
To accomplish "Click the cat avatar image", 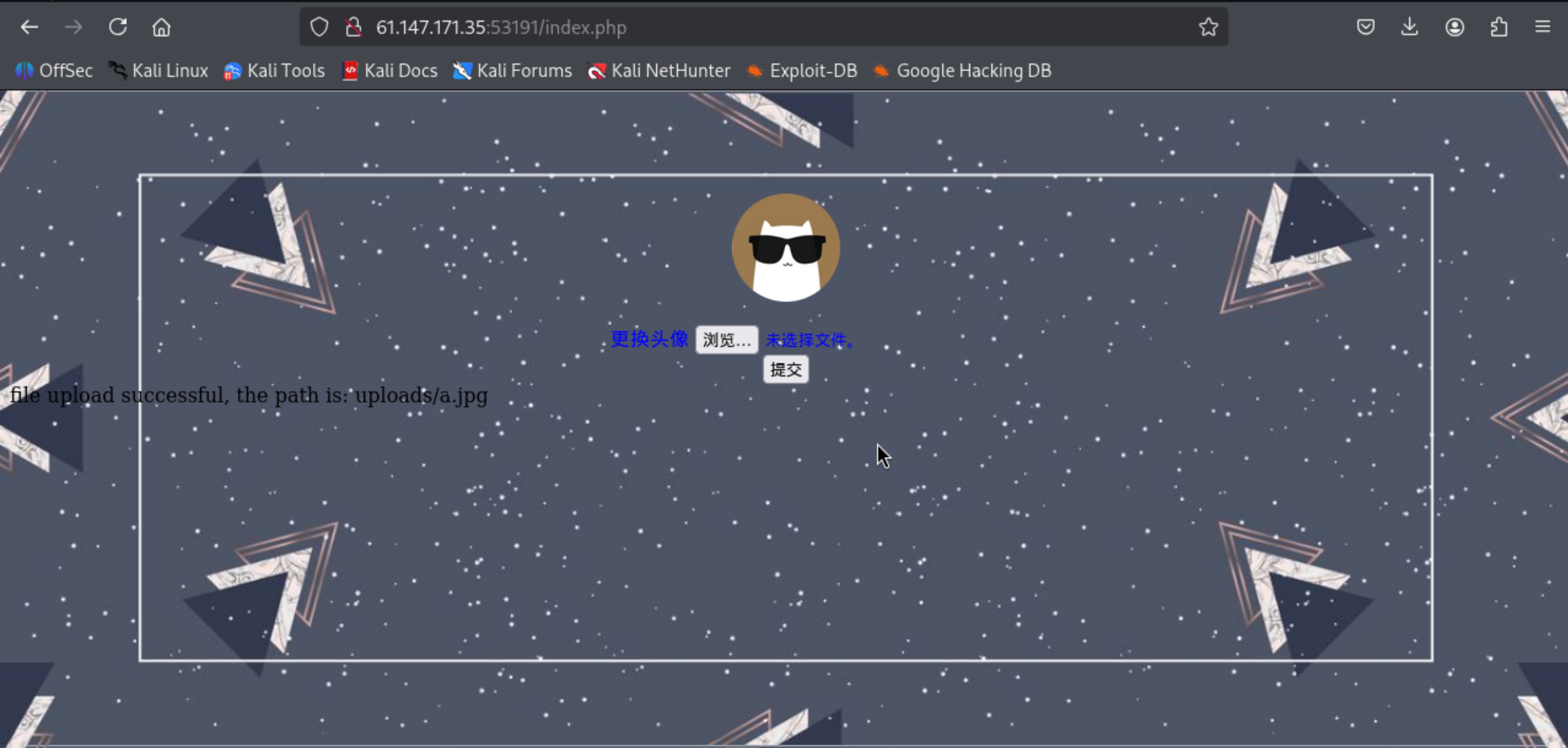I will pos(786,248).
